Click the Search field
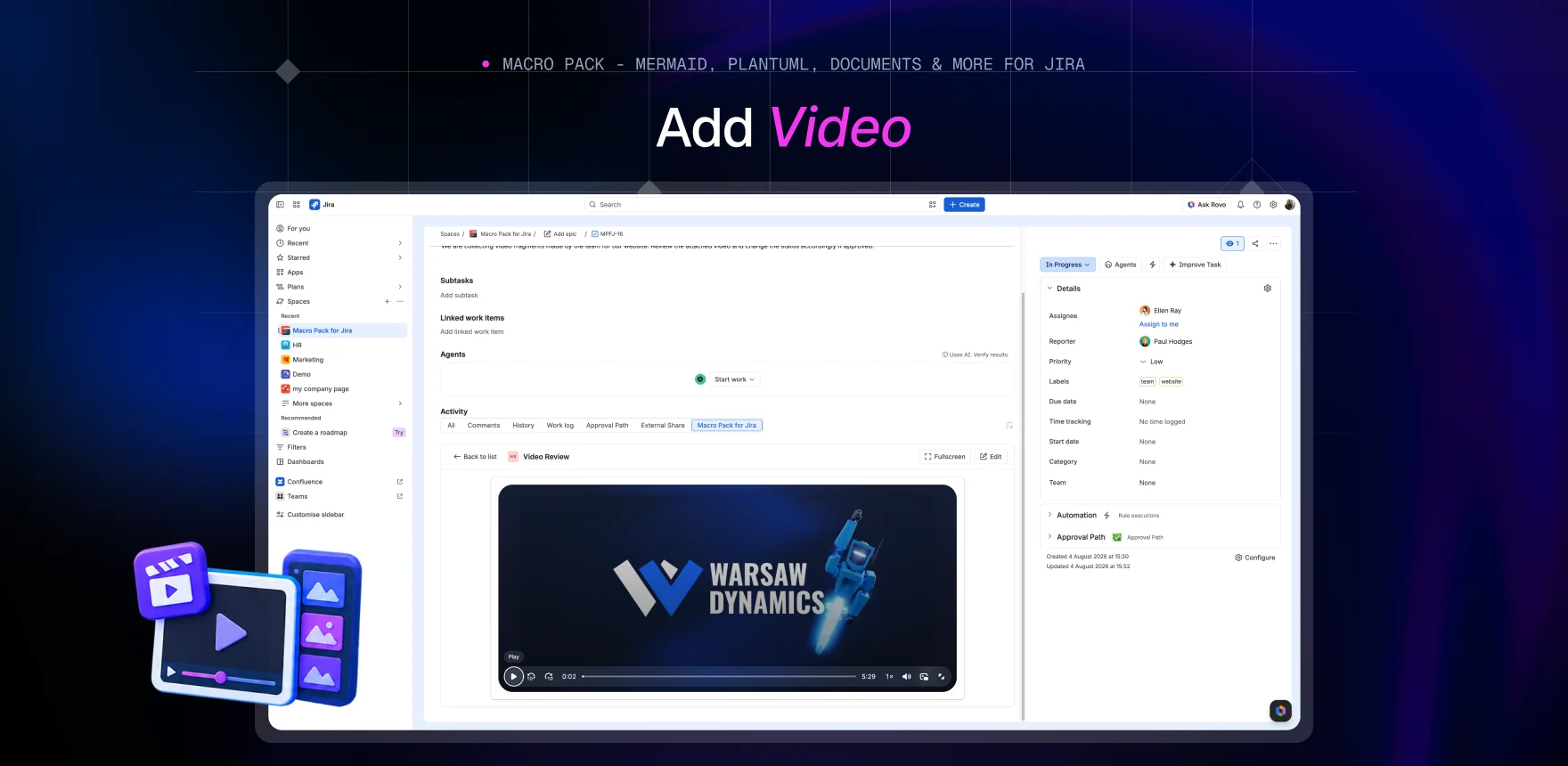The height and width of the screenshot is (766, 1568). pos(763,205)
